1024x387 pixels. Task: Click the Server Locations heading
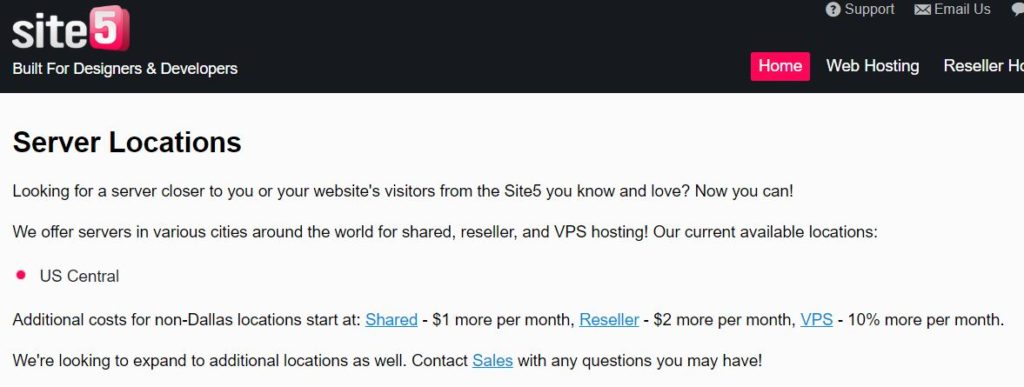click(x=127, y=142)
